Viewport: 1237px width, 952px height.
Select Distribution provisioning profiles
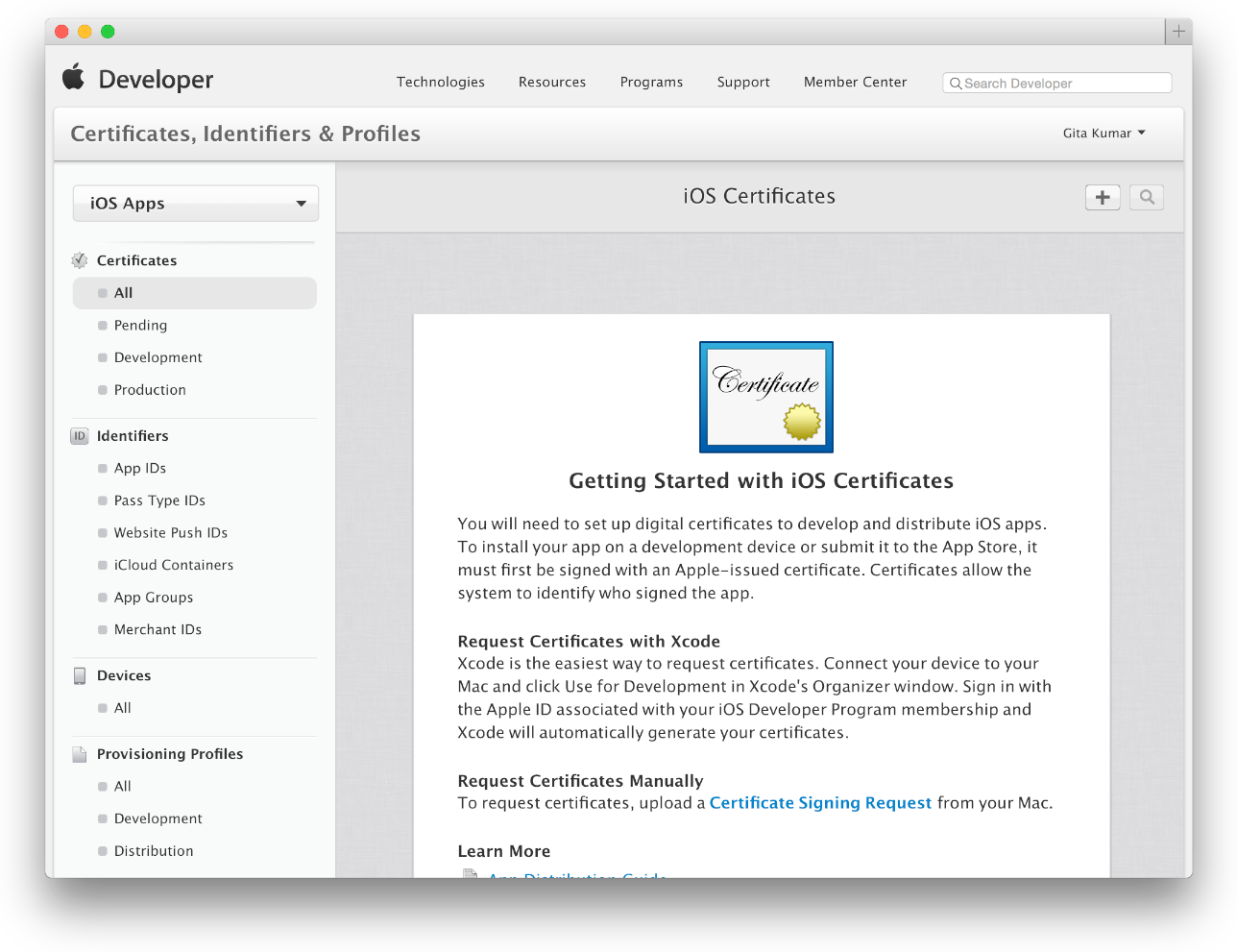coord(154,851)
